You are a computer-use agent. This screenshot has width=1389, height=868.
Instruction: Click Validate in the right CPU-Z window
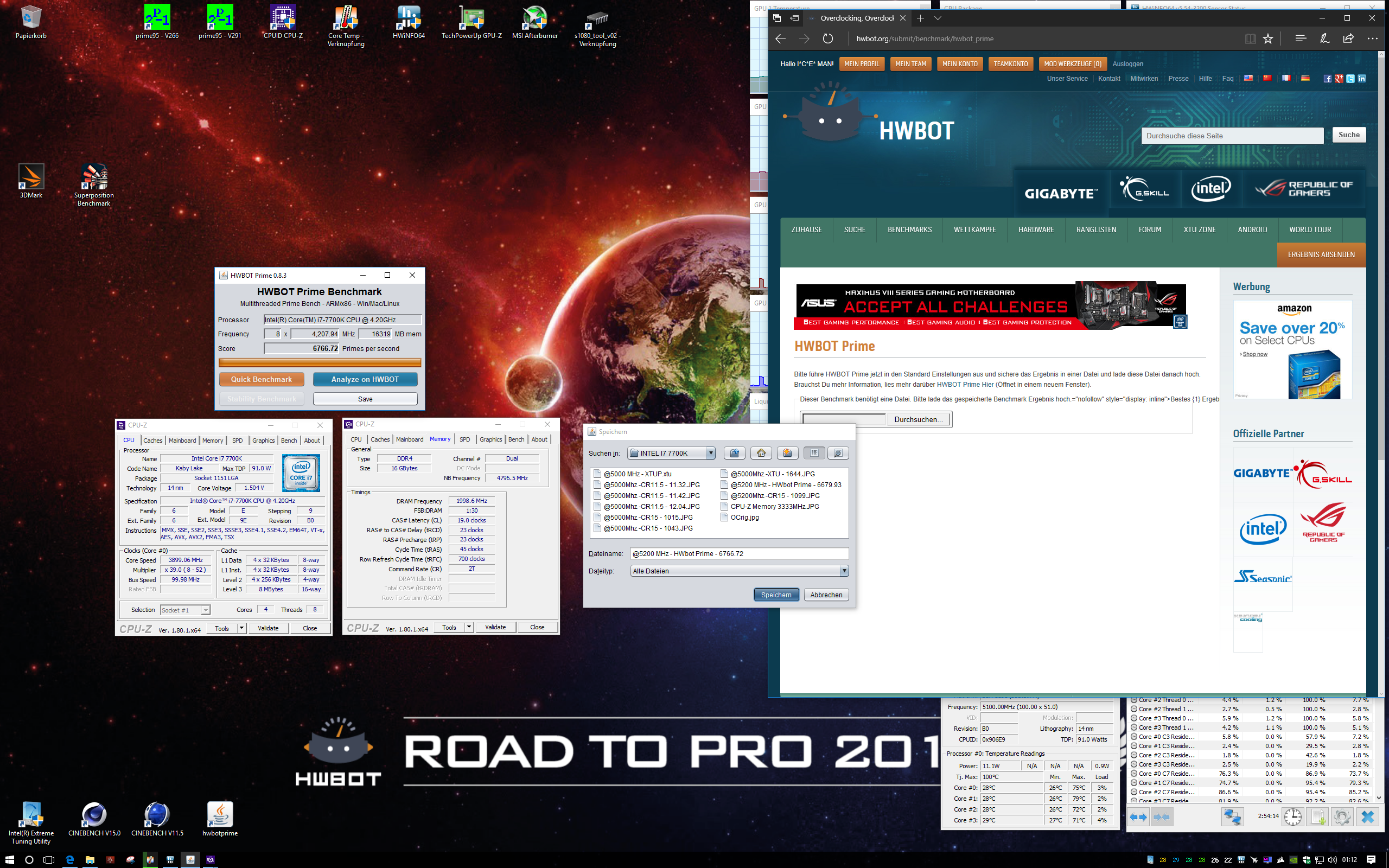click(x=495, y=627)
